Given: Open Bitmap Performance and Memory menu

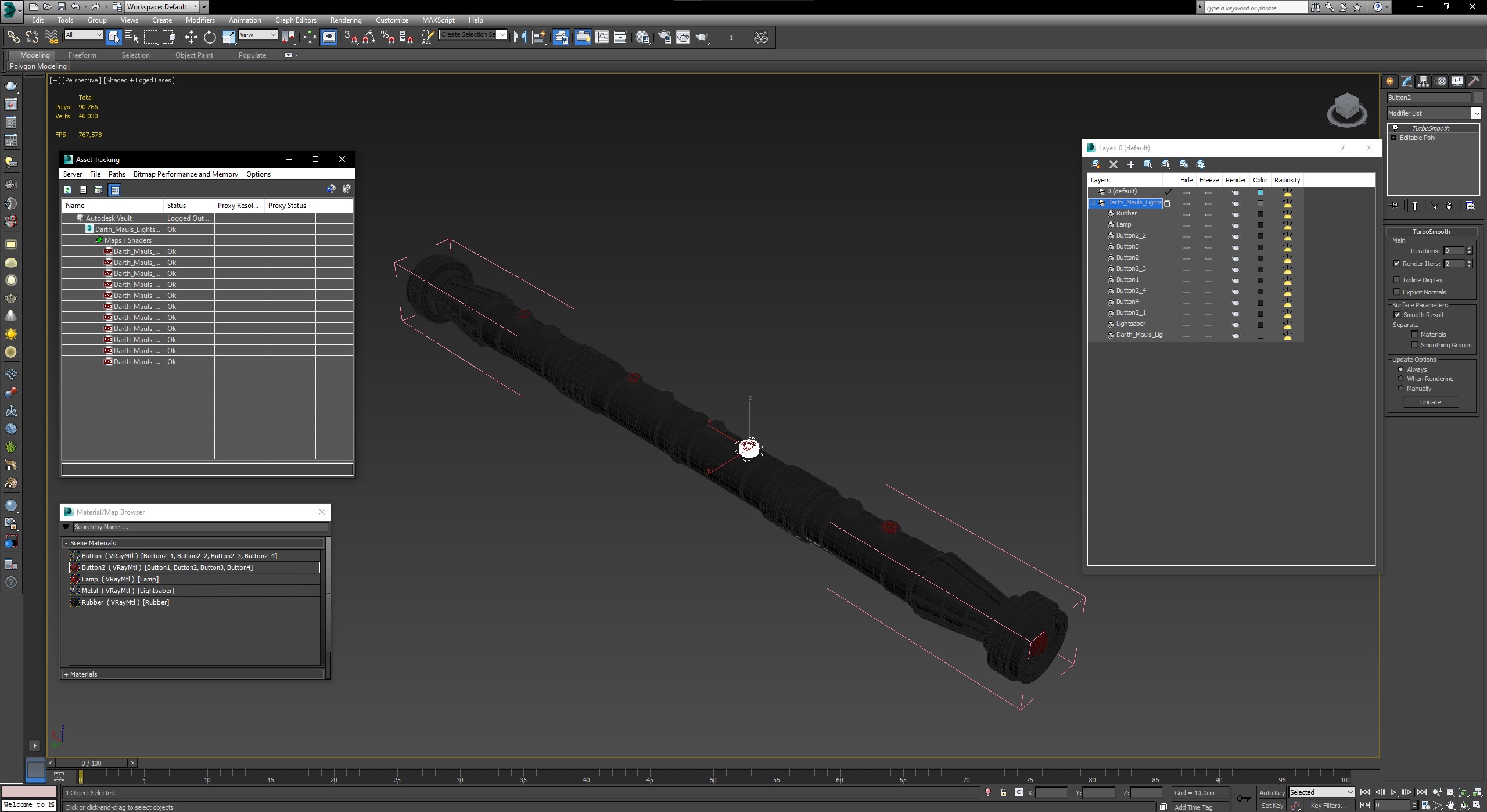Looking at the screenshot, I should click(185, 174).
